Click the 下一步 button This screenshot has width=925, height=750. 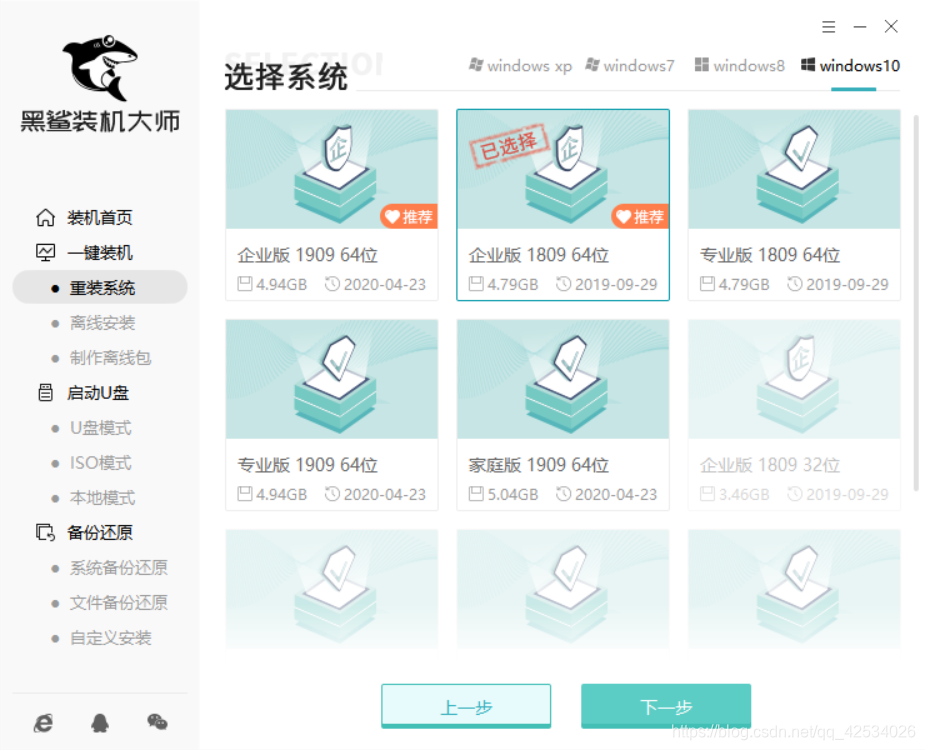(666, 706)
